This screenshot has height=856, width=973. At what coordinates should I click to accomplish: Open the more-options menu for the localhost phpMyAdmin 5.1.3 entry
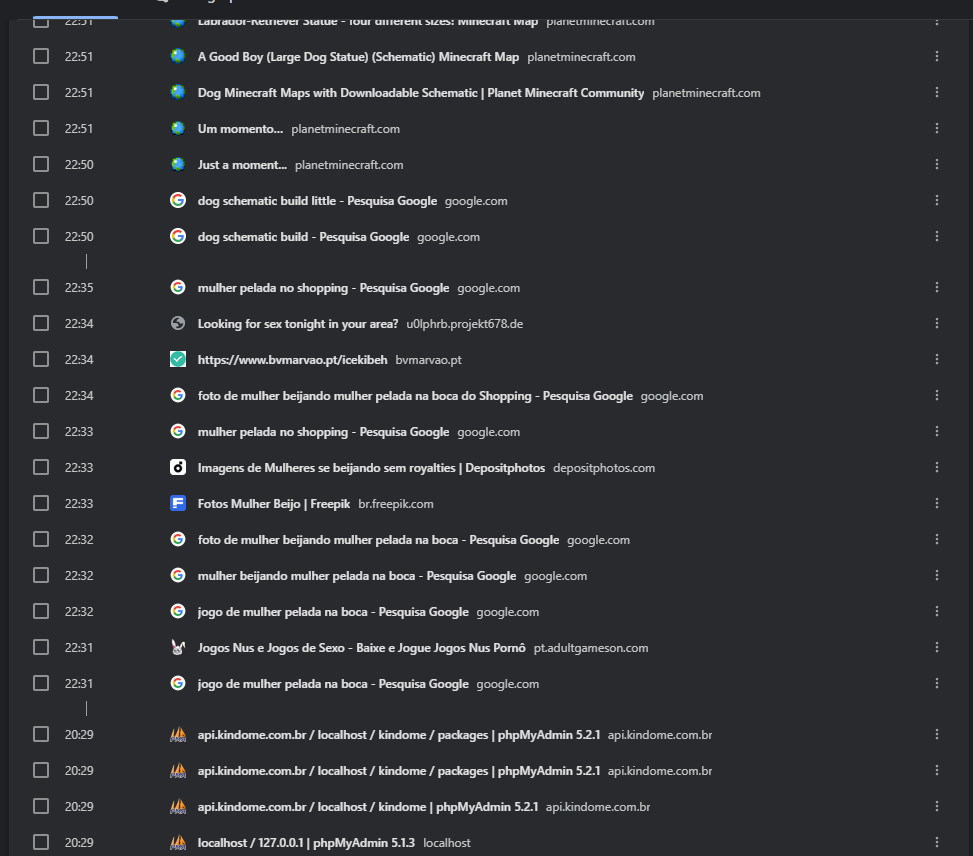pyautogui.click(x=937, y=842)
